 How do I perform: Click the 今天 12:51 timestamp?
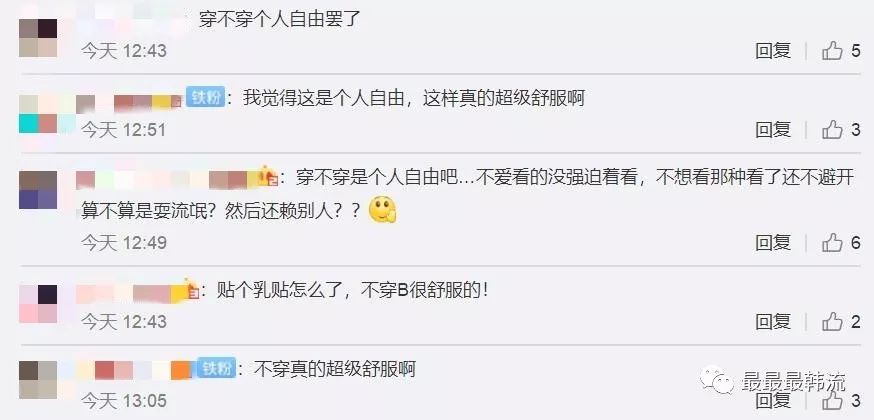124,130
